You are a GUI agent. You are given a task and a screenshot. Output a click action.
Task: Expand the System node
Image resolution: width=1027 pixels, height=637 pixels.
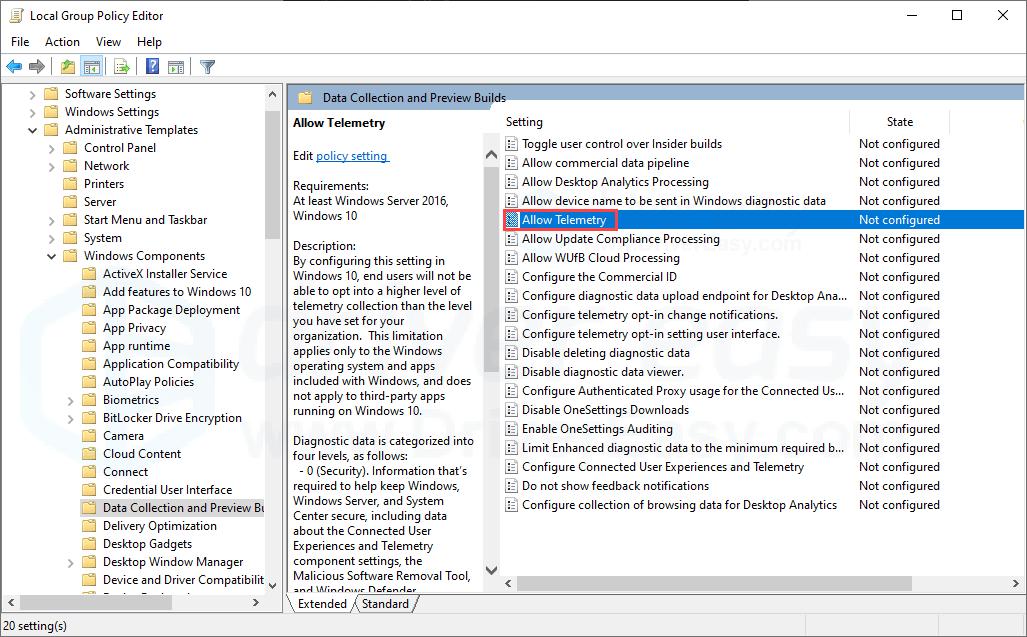tap(52, 238)
